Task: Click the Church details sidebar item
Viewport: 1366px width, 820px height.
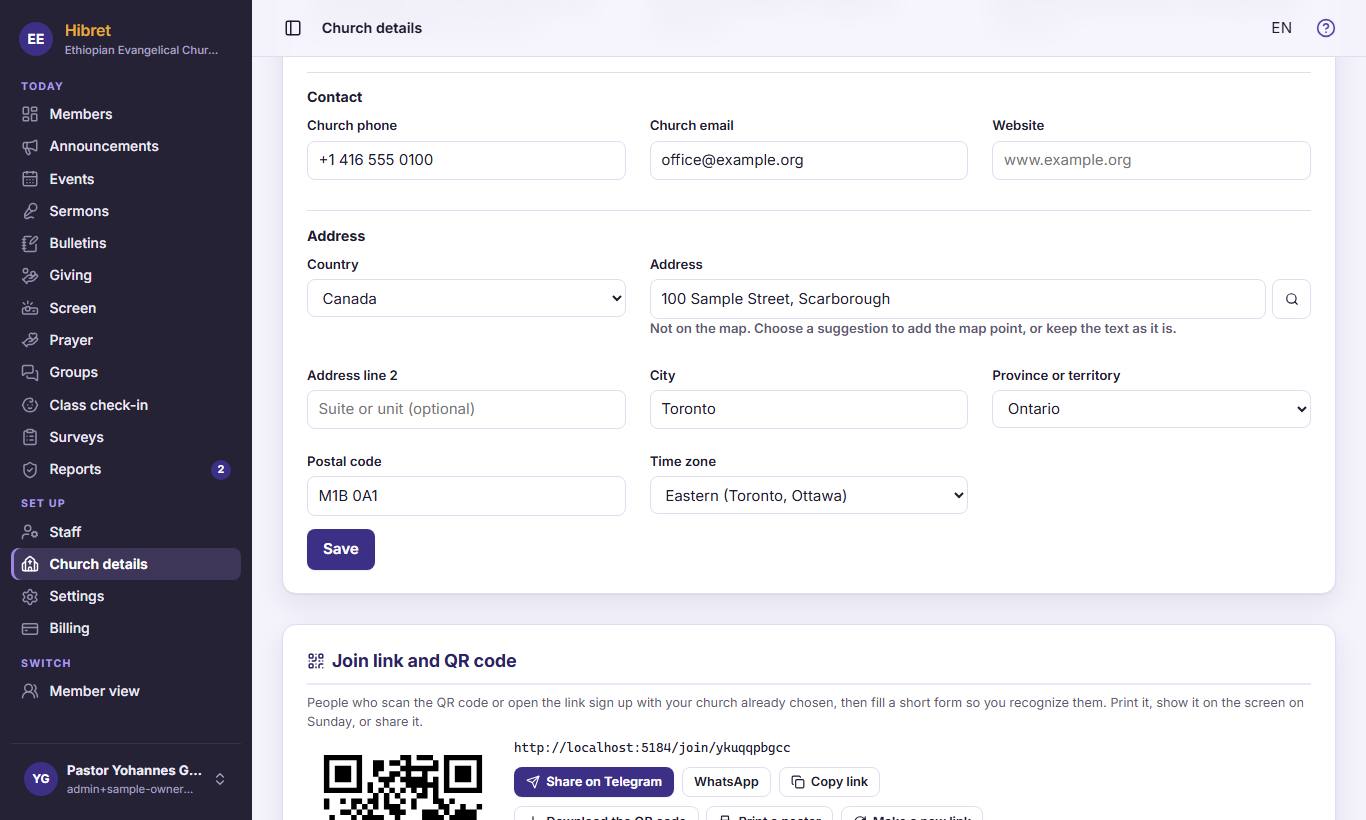Action: click(x=126, y=564)
